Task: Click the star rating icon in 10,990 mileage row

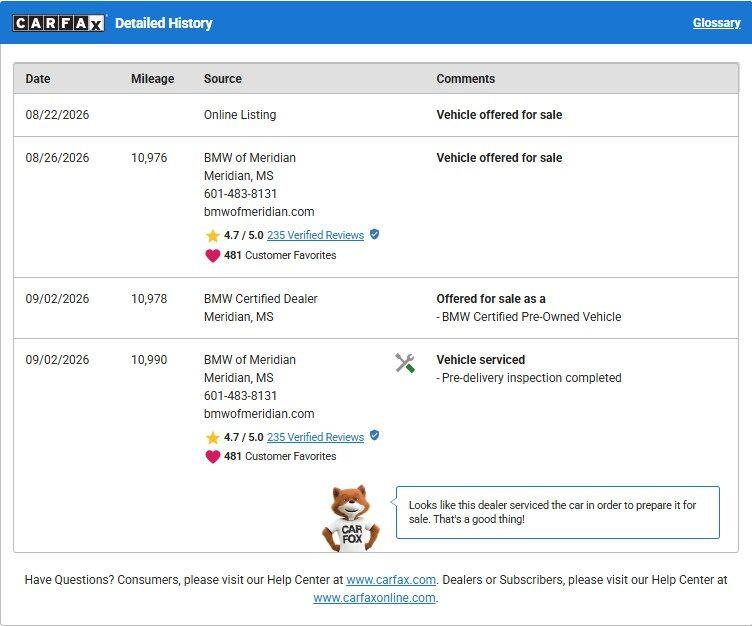Action: click(x=212, y=437)
